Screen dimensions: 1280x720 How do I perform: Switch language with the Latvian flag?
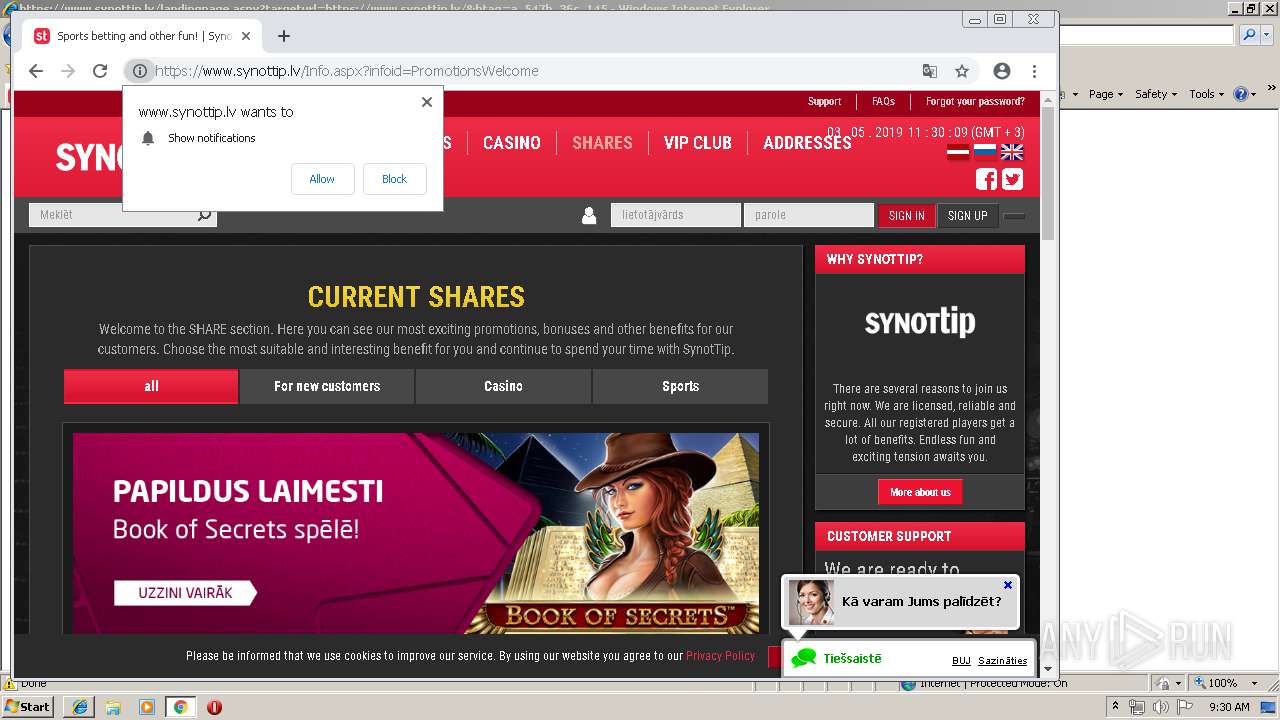(958, 152)
